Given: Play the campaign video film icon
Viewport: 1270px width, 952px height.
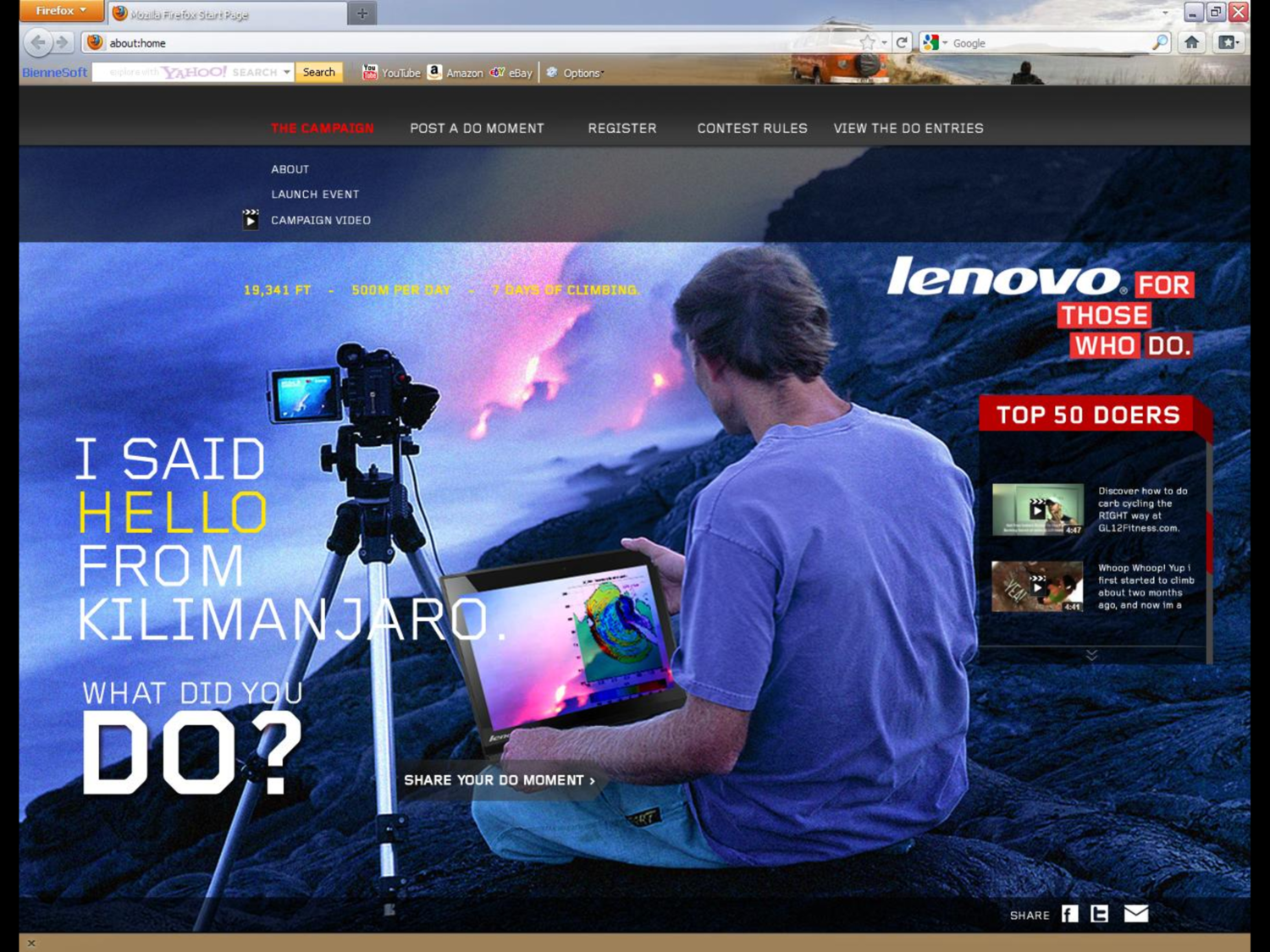Looking at the screenshot, I should (x=251, y=219).
